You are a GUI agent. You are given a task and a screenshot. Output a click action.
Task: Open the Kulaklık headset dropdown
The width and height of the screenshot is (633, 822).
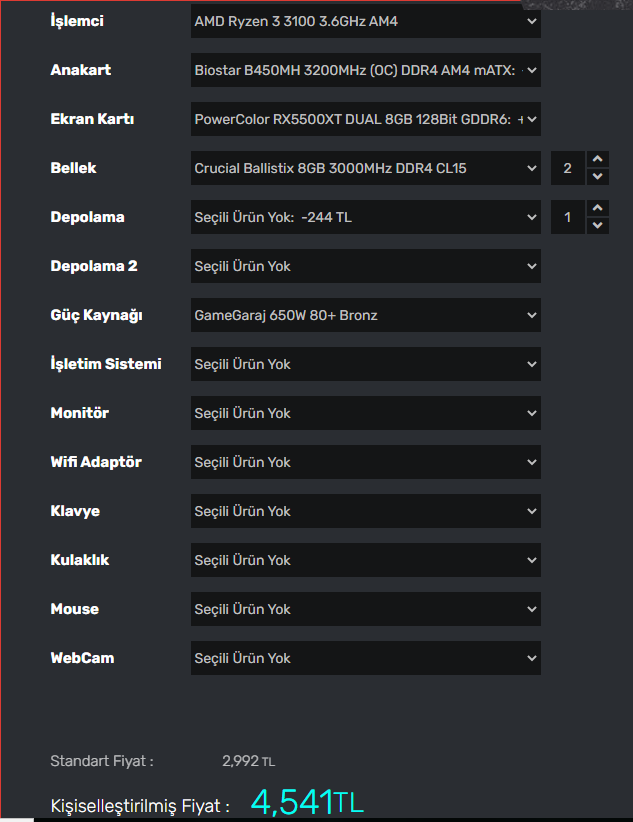pyautogui.click(x=365, y=560)
